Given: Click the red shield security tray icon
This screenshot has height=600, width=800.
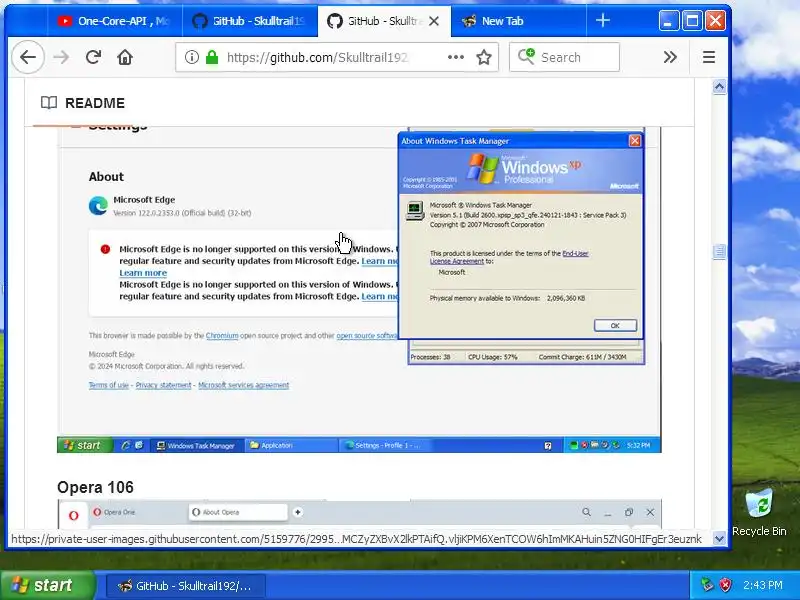Looking at the screenshot, I should [726, 585].
